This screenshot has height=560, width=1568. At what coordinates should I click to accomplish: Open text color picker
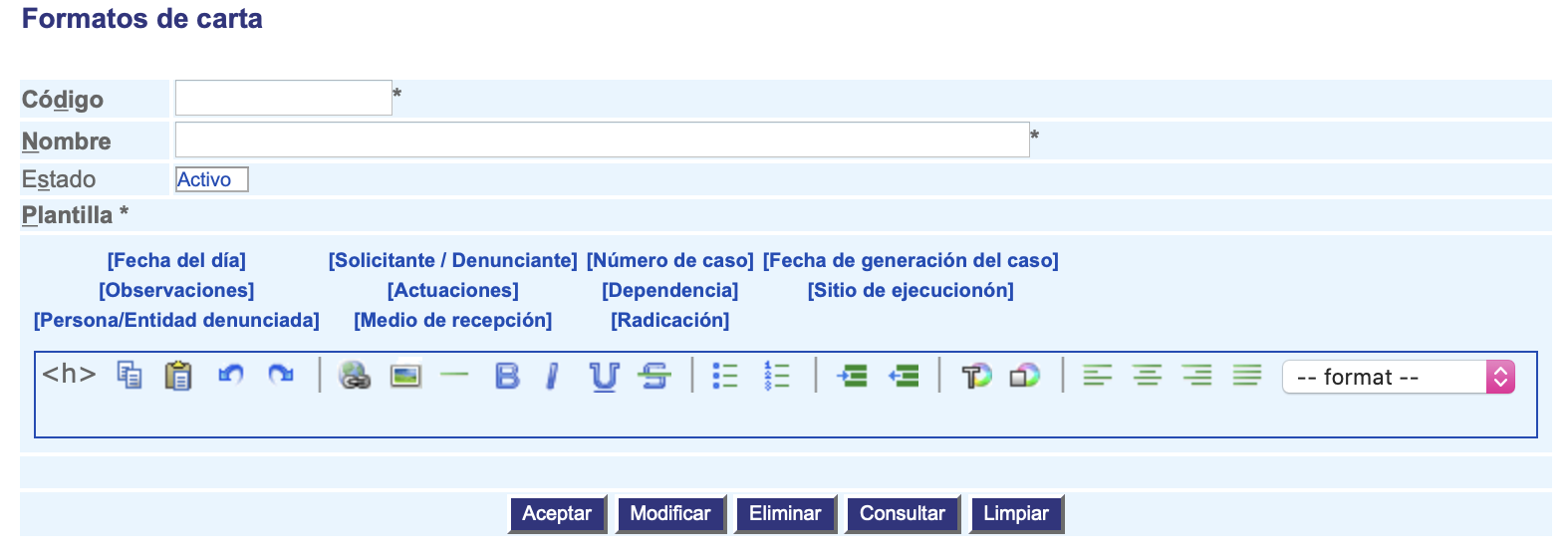[x=976, y=376]
